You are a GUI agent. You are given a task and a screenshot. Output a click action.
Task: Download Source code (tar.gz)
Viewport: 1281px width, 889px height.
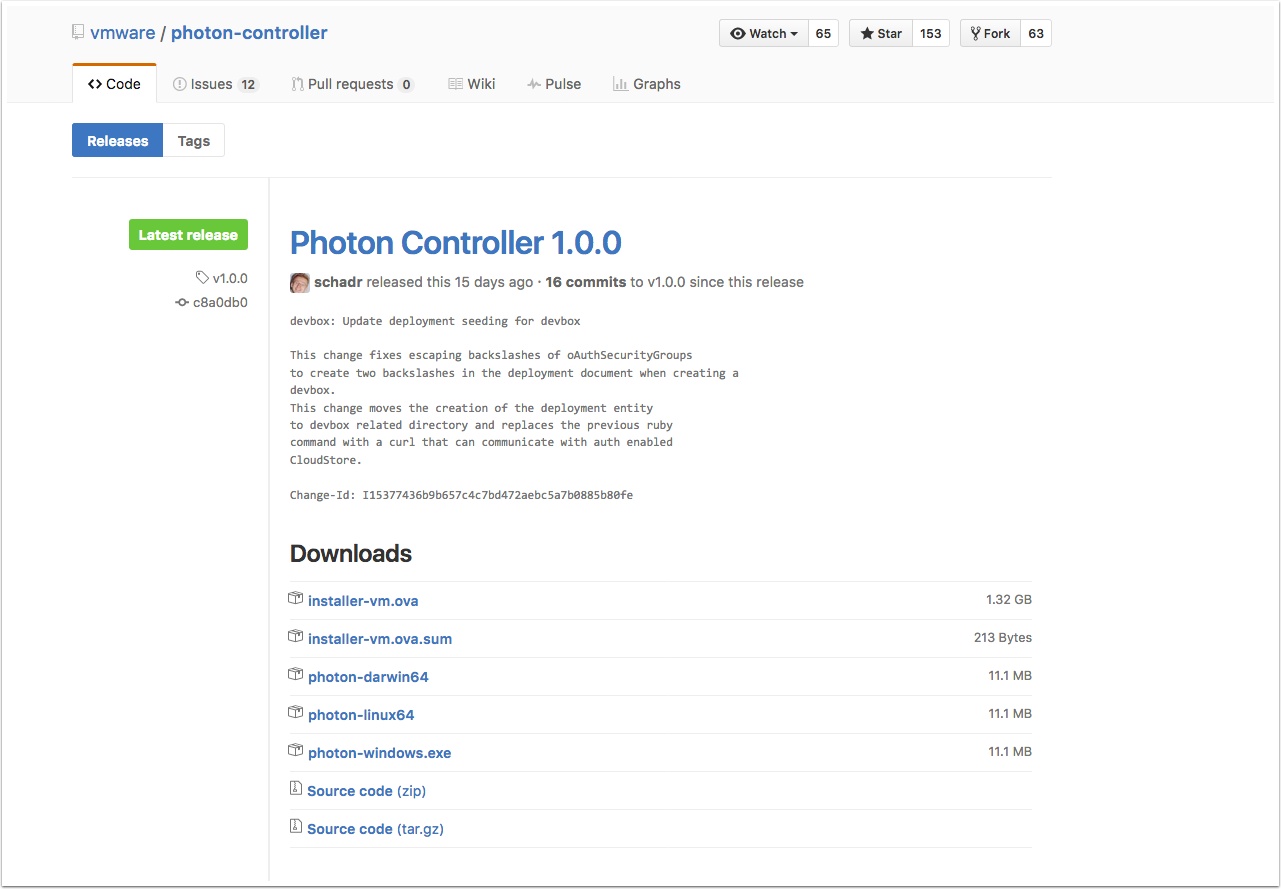pos(375,829)
